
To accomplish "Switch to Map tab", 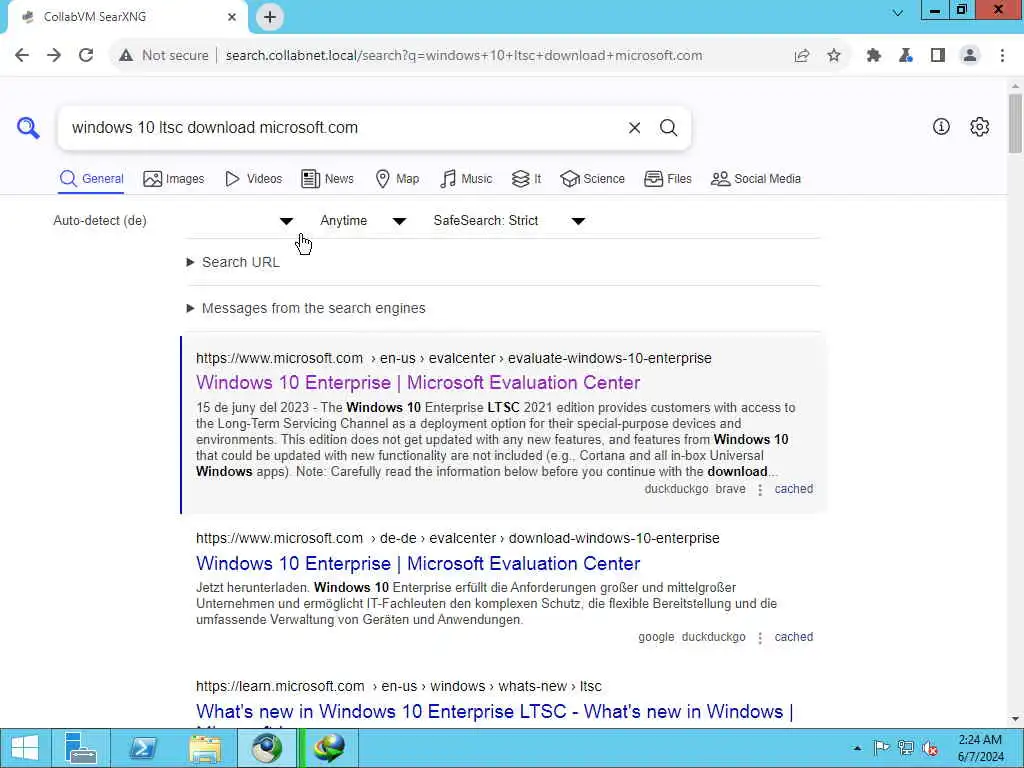I will pyautogui.click(x=397, y=179).
